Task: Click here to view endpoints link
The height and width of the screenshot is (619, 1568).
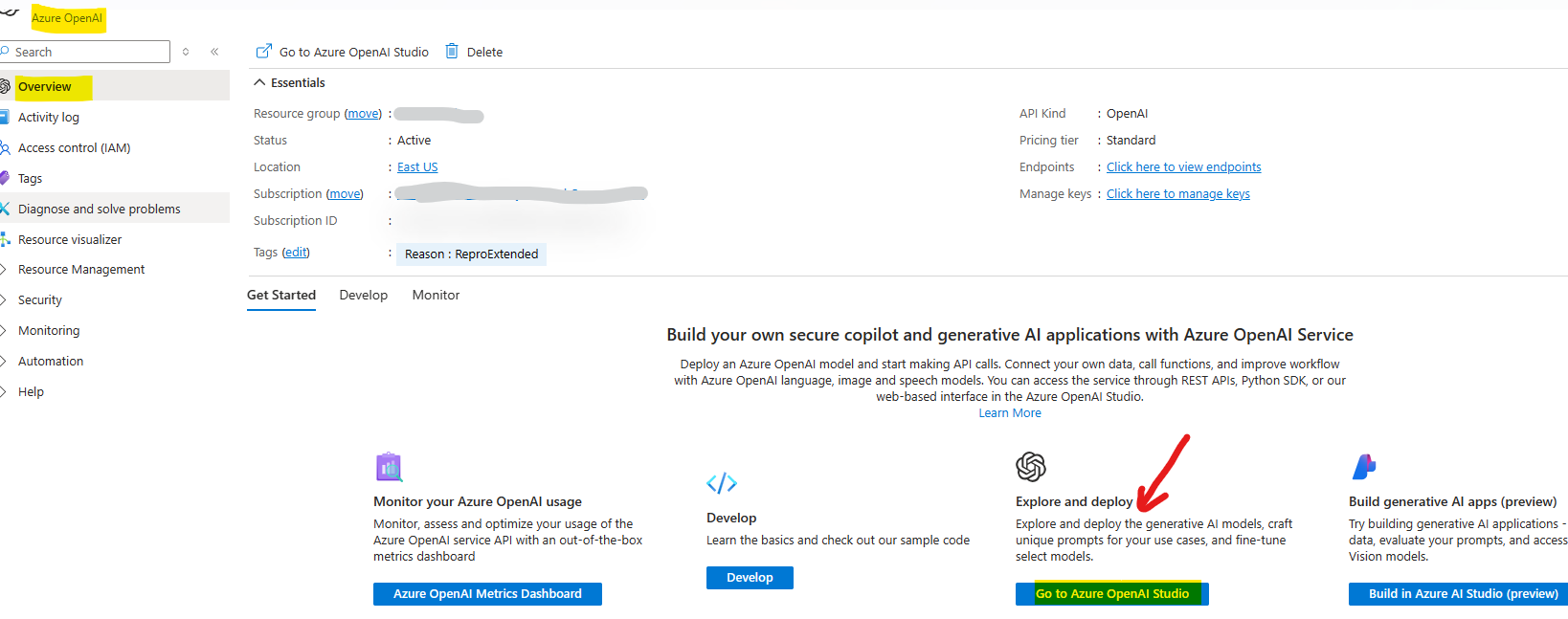Action: point(1184,166)
